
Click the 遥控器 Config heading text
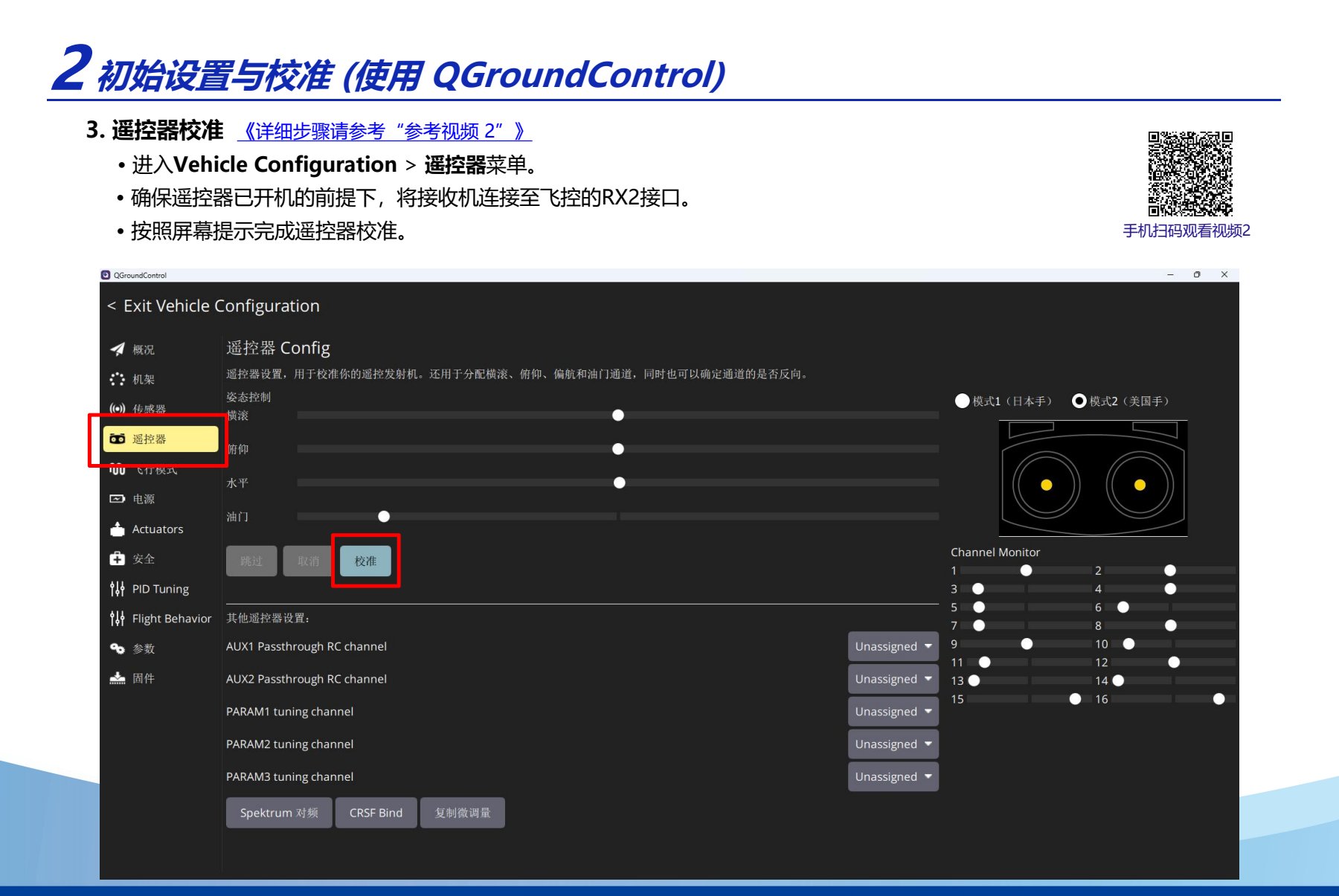click(278, 348)
